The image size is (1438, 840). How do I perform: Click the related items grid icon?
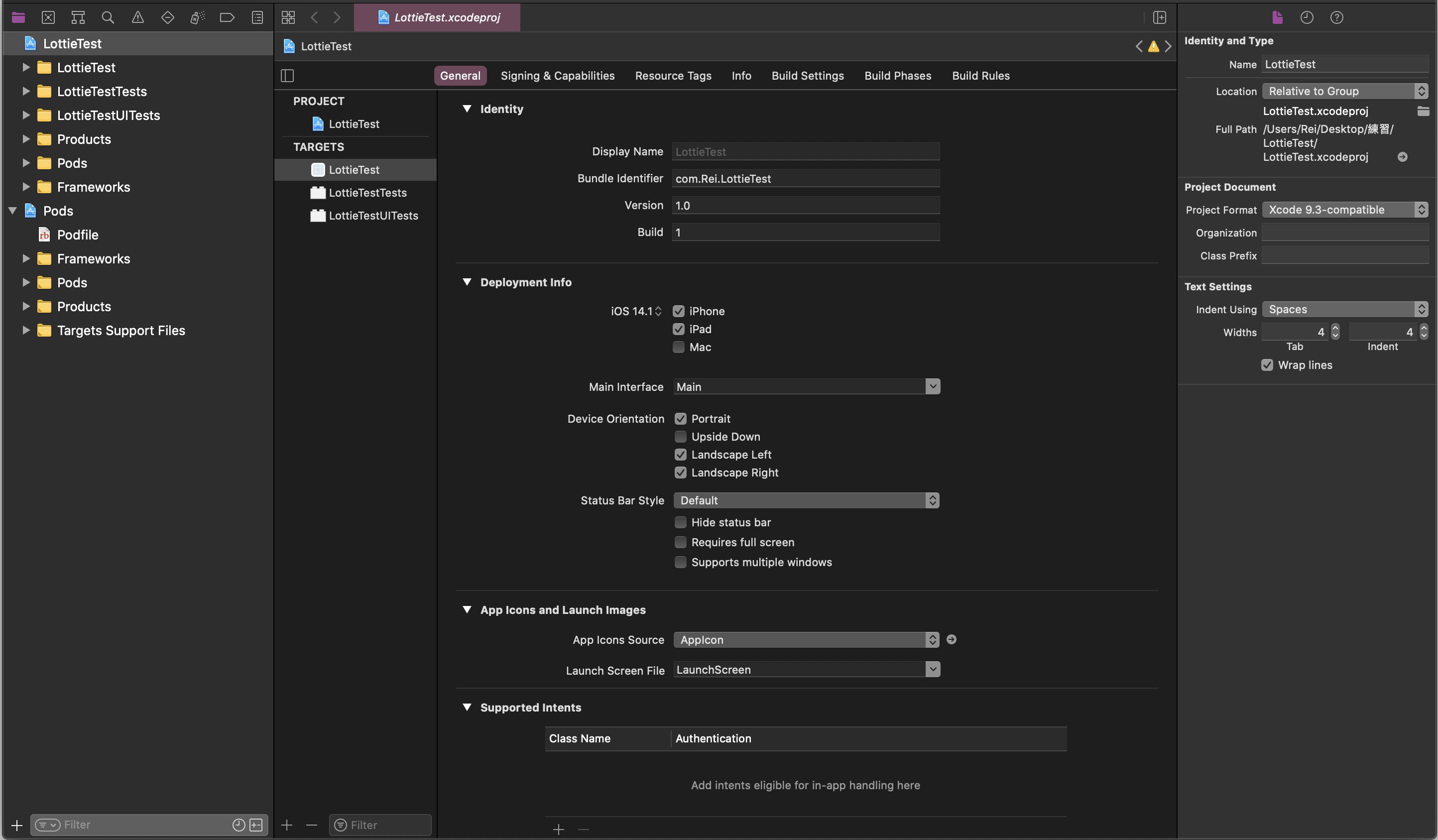(x=288, y=18)
